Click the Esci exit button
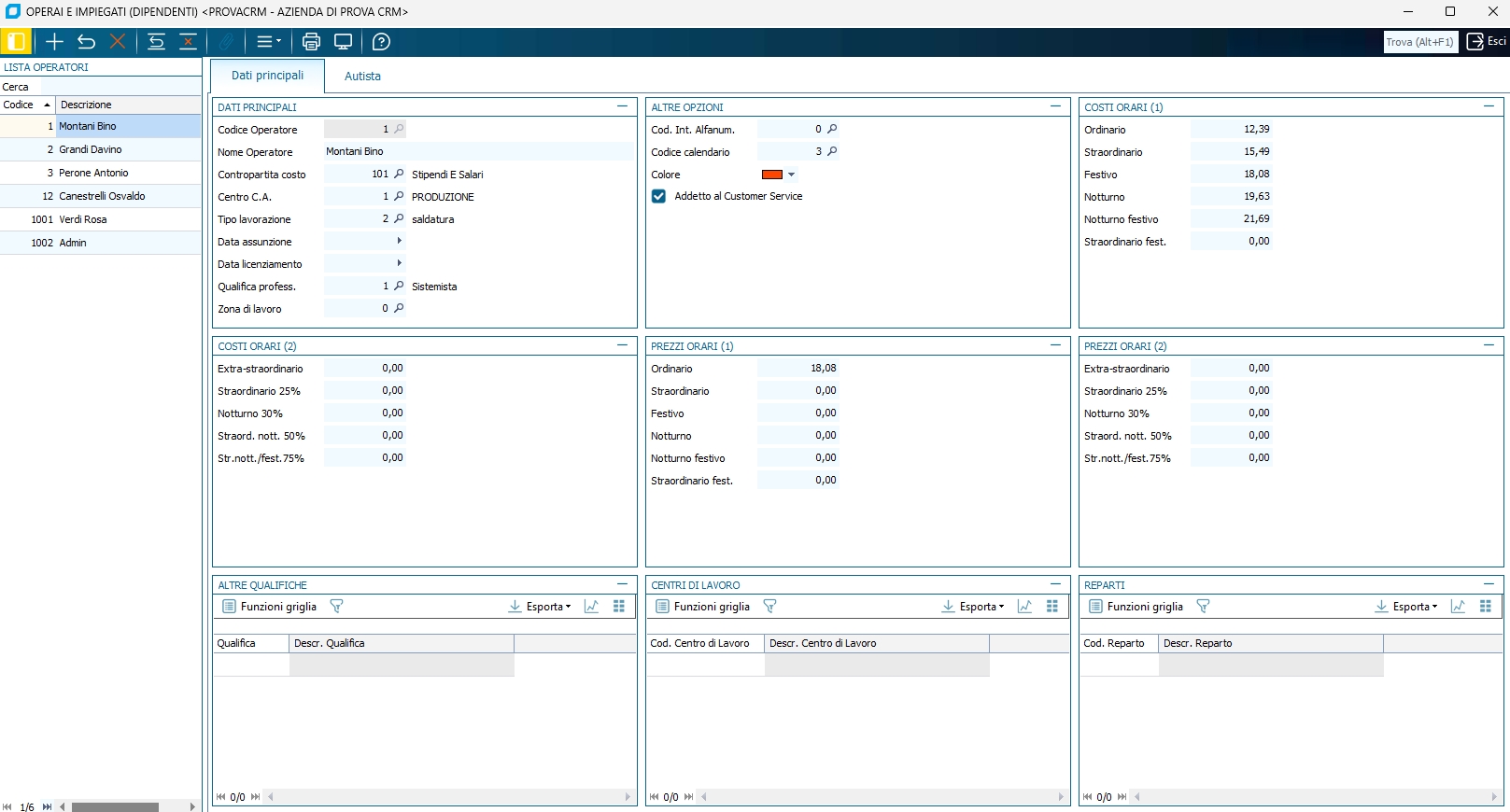Image resolution: width=1510 pixels, height=812 pixels. tap(1487, 42)
